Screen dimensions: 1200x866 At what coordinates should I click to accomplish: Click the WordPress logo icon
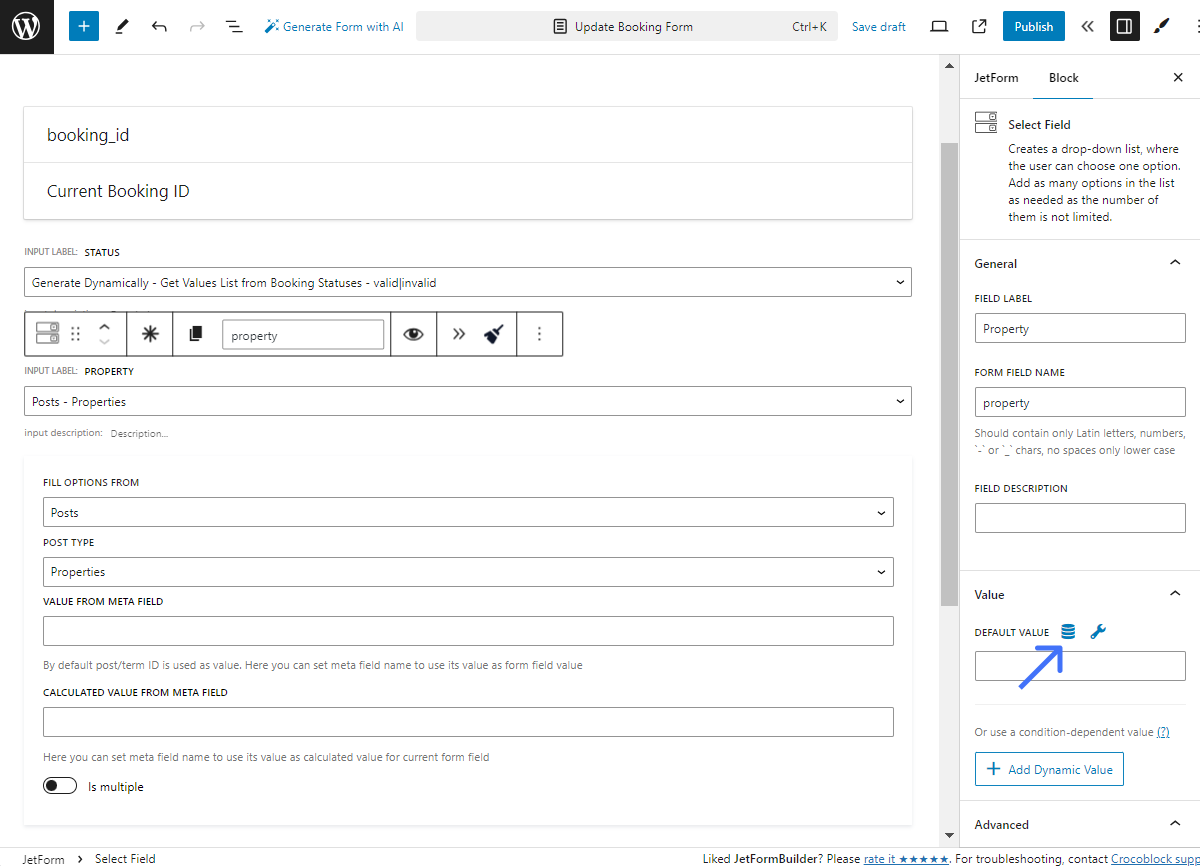(26, 27)
